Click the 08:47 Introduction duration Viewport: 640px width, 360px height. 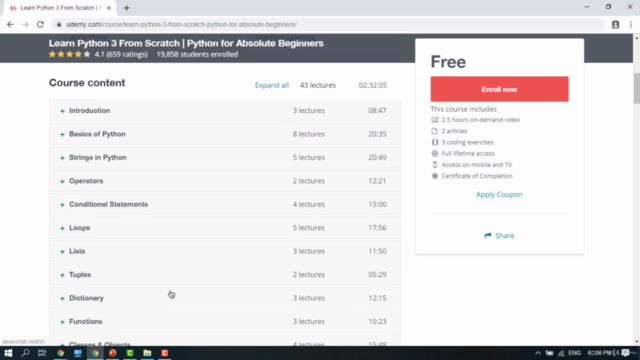377,111
